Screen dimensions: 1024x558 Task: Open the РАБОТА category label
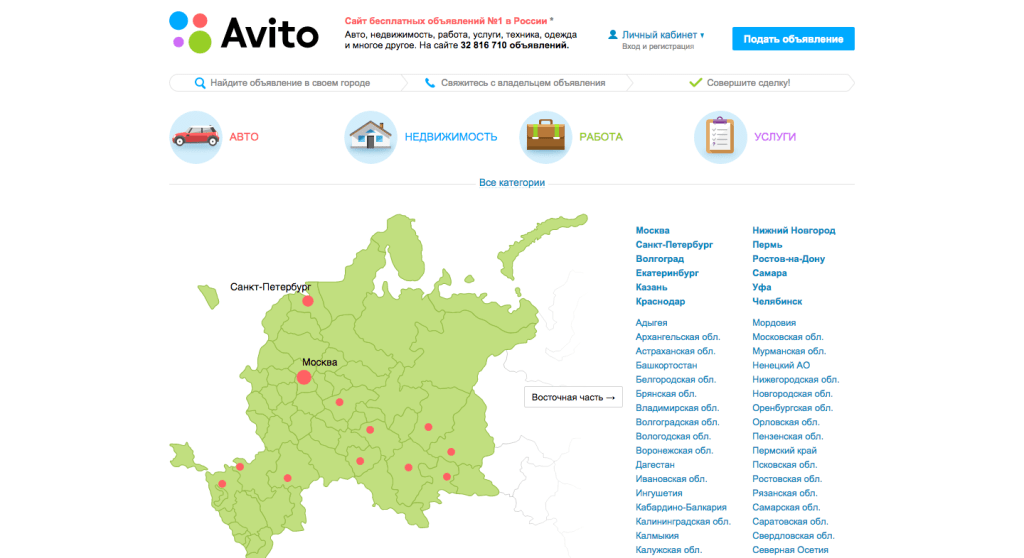(601, 137)
